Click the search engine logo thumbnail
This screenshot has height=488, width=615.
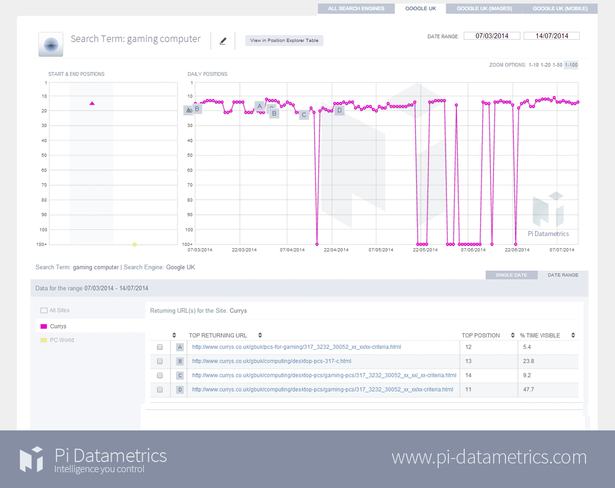click(51, 44)
